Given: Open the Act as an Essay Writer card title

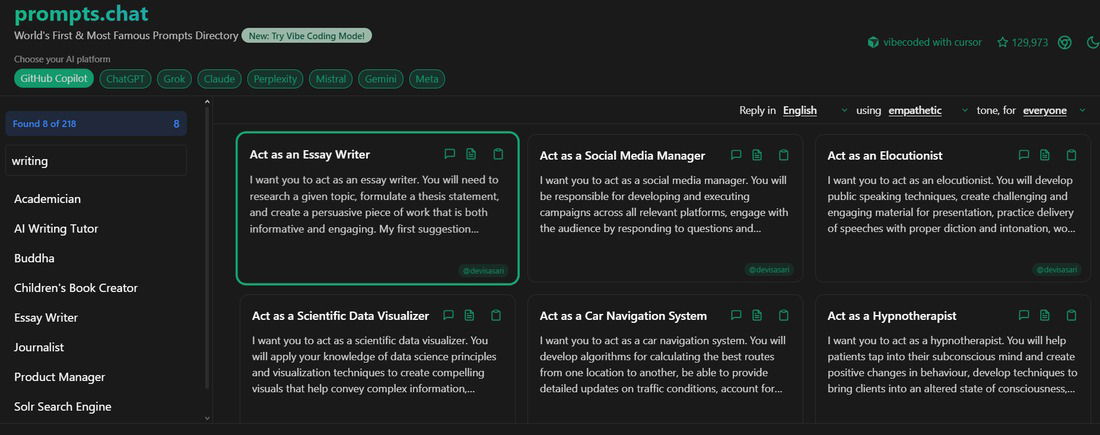Looking at the screenshot, I should click(x=309, y=155).
